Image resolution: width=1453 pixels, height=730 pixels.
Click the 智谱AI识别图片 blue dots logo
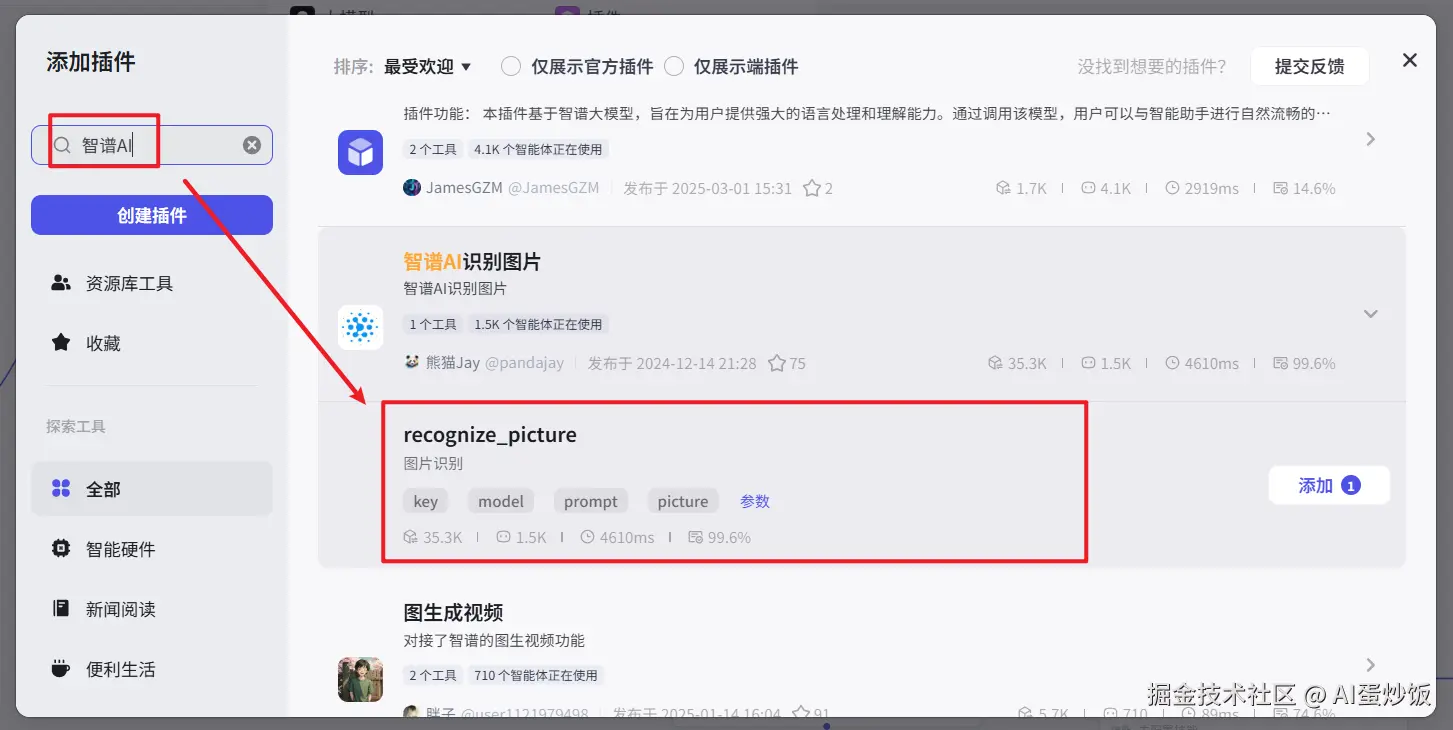click(360, 327)
